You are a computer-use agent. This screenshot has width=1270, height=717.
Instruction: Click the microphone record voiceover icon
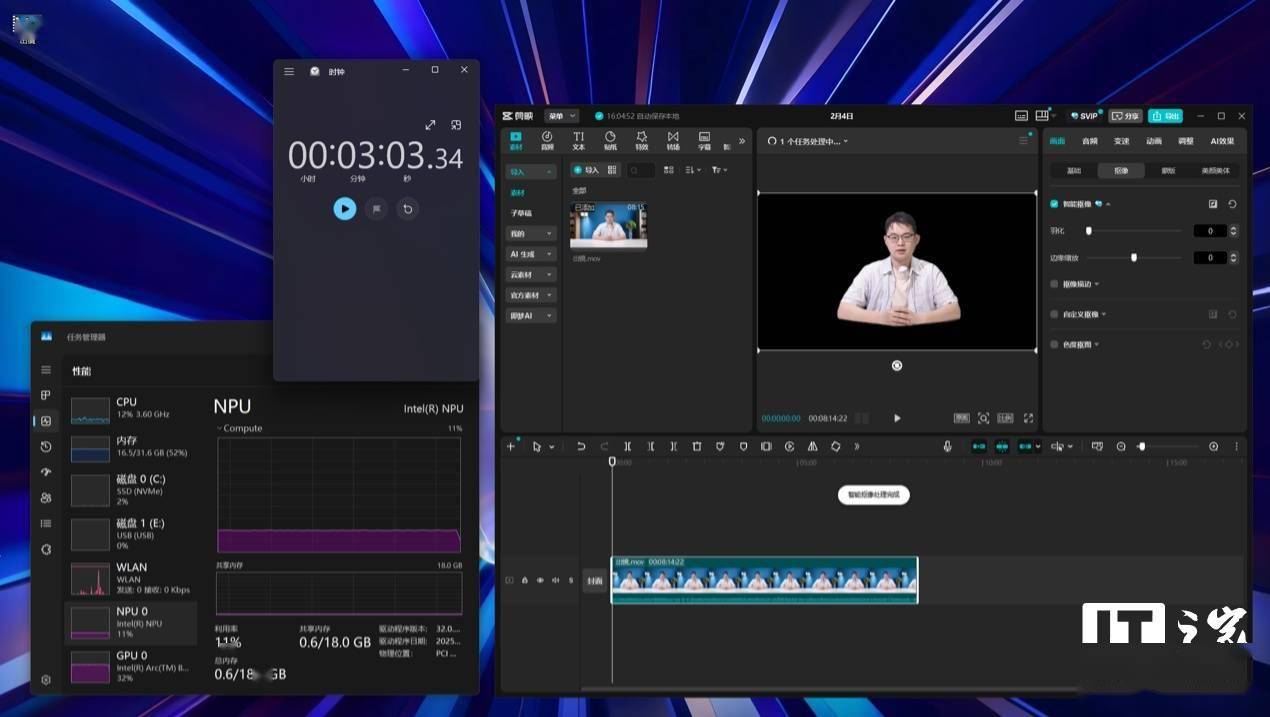coord(947,447)
